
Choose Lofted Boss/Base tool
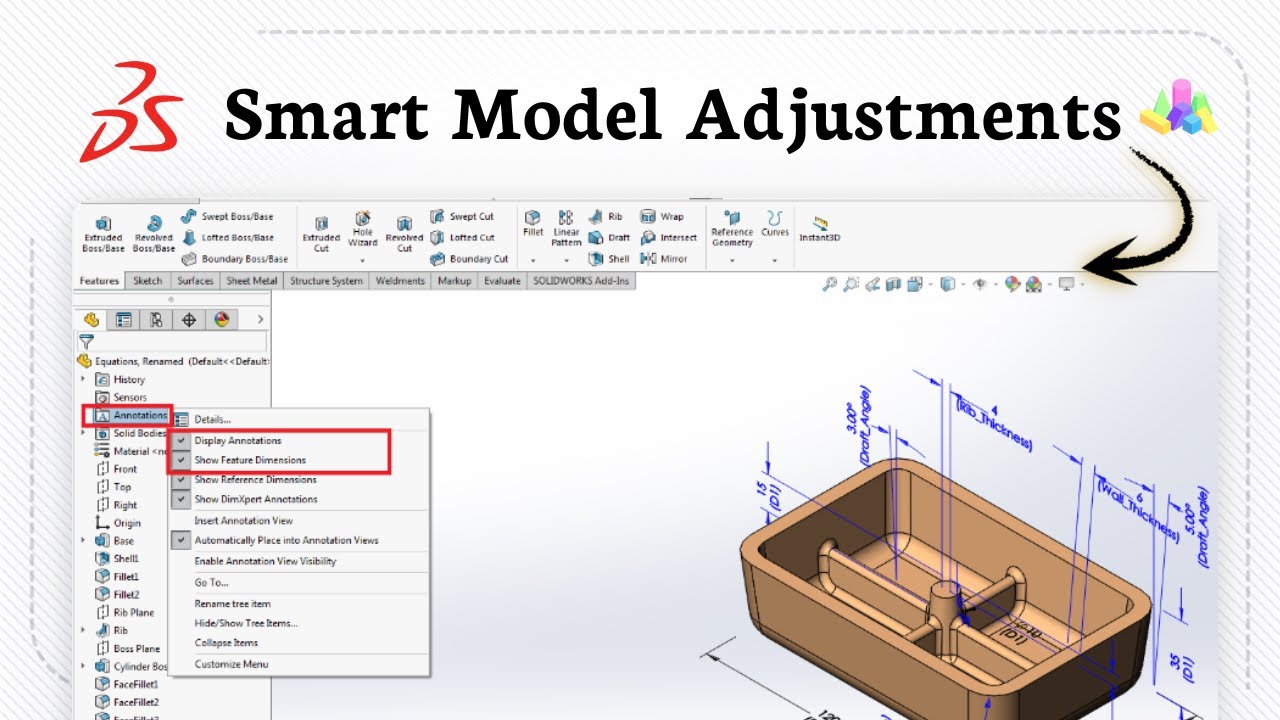coord(228,238)
